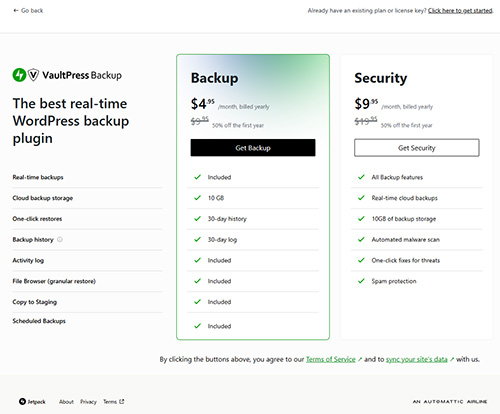
Task: Open the Terms footer link
Action: 110,402
